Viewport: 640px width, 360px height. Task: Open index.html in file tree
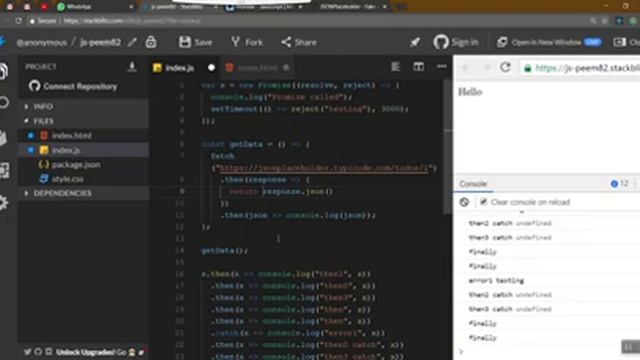point(83,136)
